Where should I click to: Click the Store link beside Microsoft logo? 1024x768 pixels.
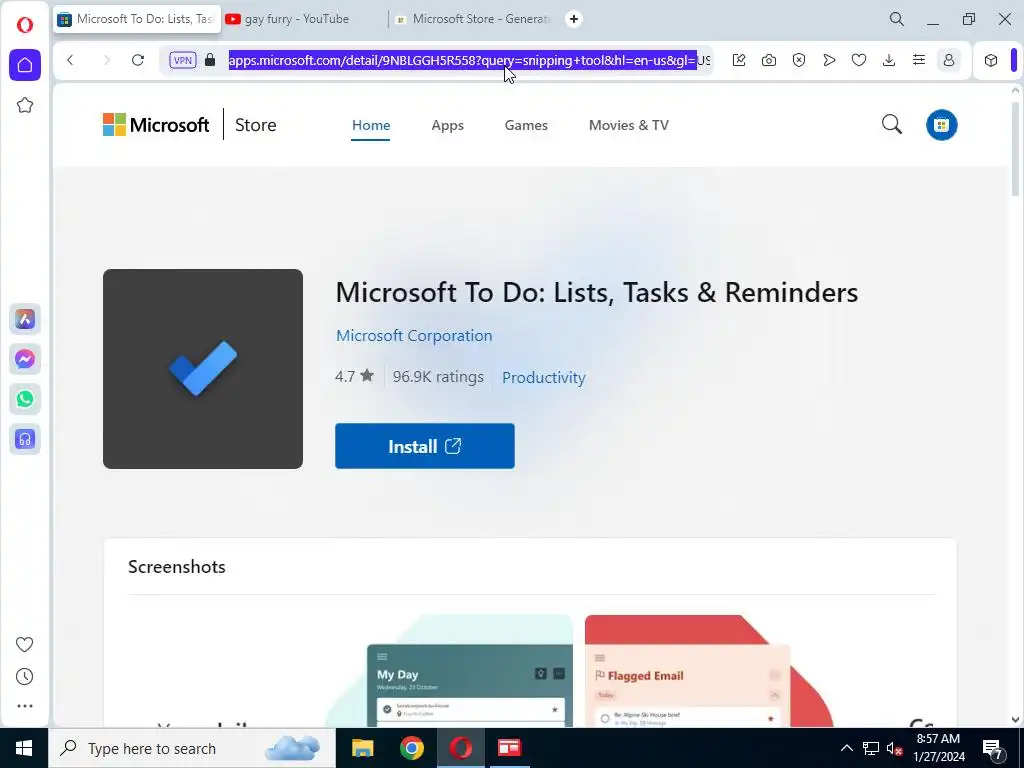(x=255, y=125)
